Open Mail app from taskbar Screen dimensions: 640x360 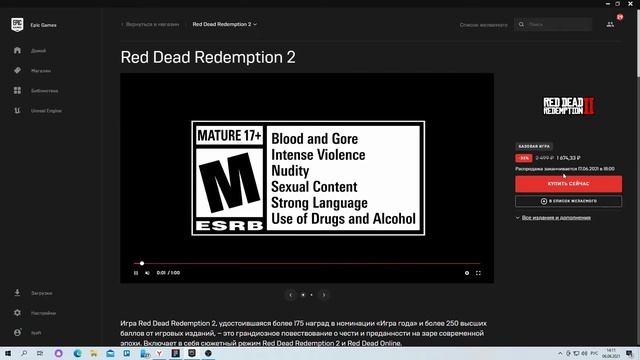[110, 353]
